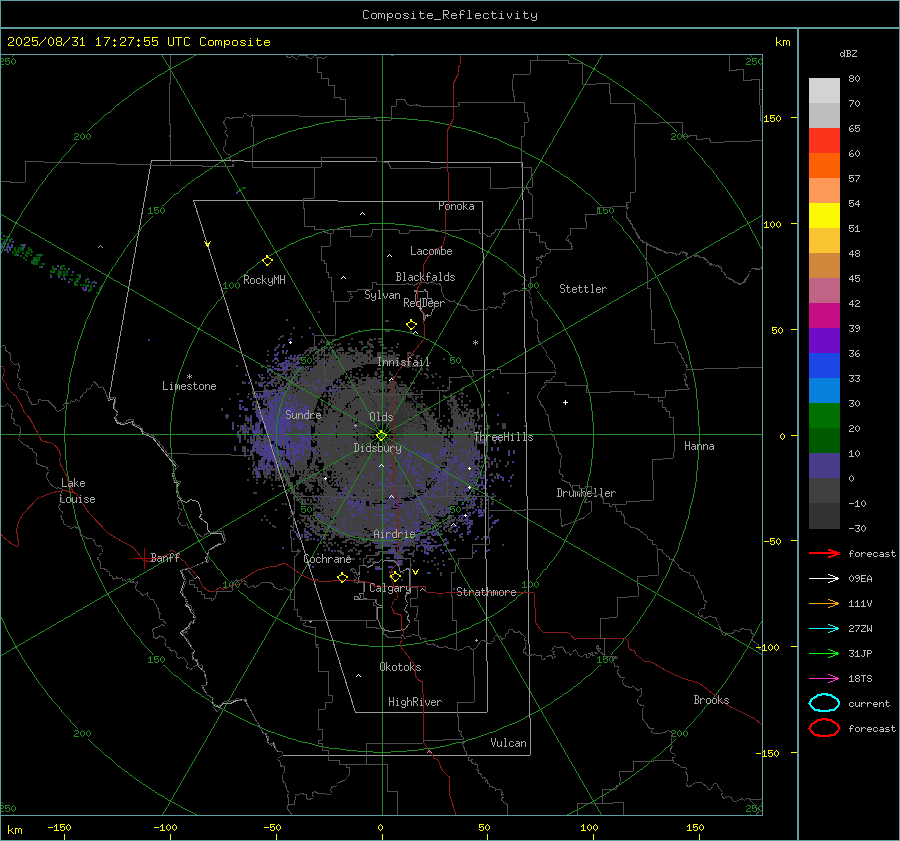
Task: Click the Hanna city label
Action: point(699,446)
